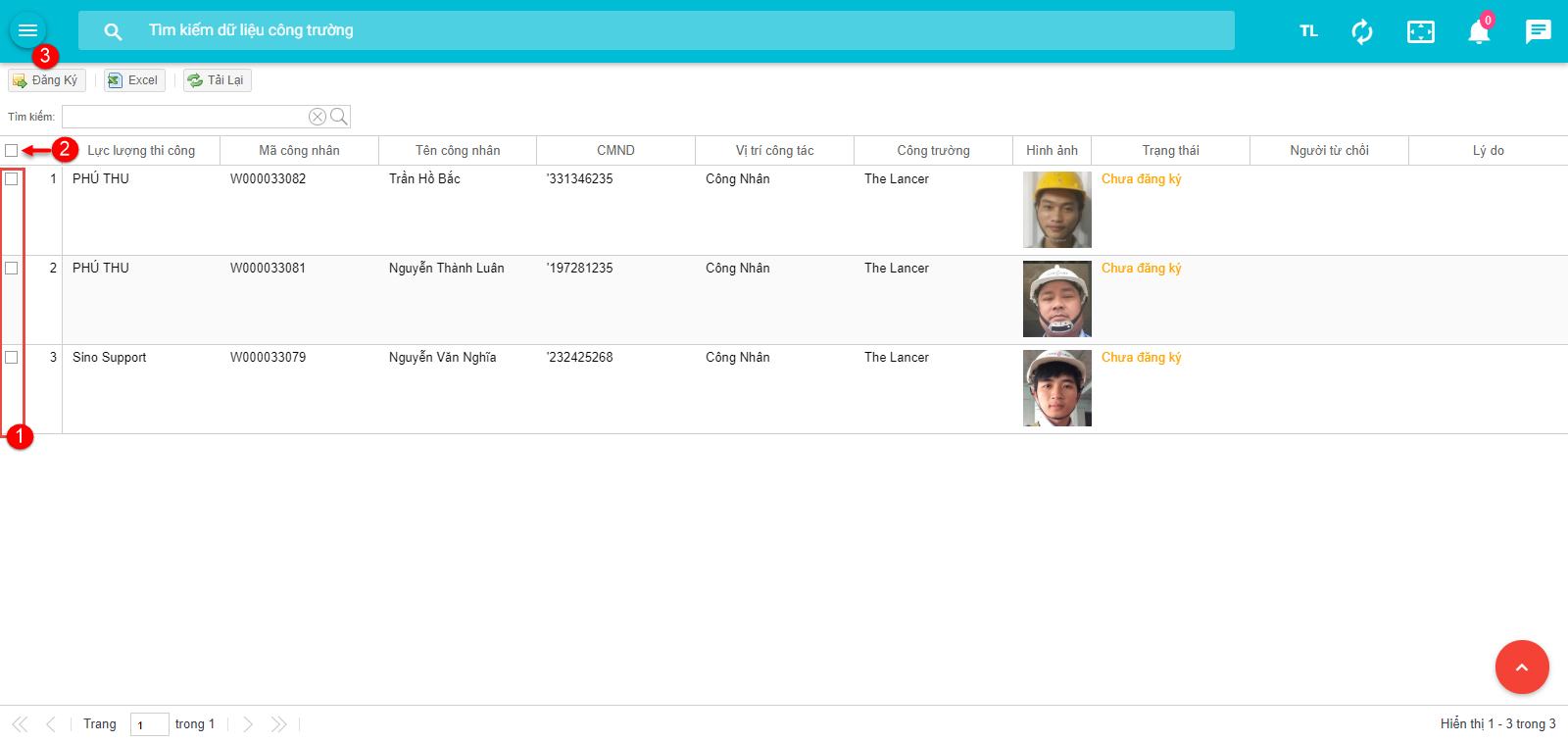1568x743 pixels.
Task: Sort by the Tên công nhân column header
Action: pyautogui.click(x=457, y=151)
